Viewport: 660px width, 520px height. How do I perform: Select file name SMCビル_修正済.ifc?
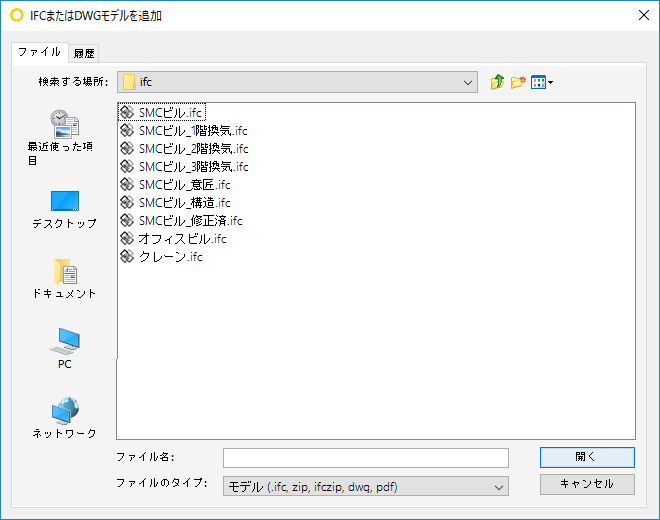(x=191, y=221)
